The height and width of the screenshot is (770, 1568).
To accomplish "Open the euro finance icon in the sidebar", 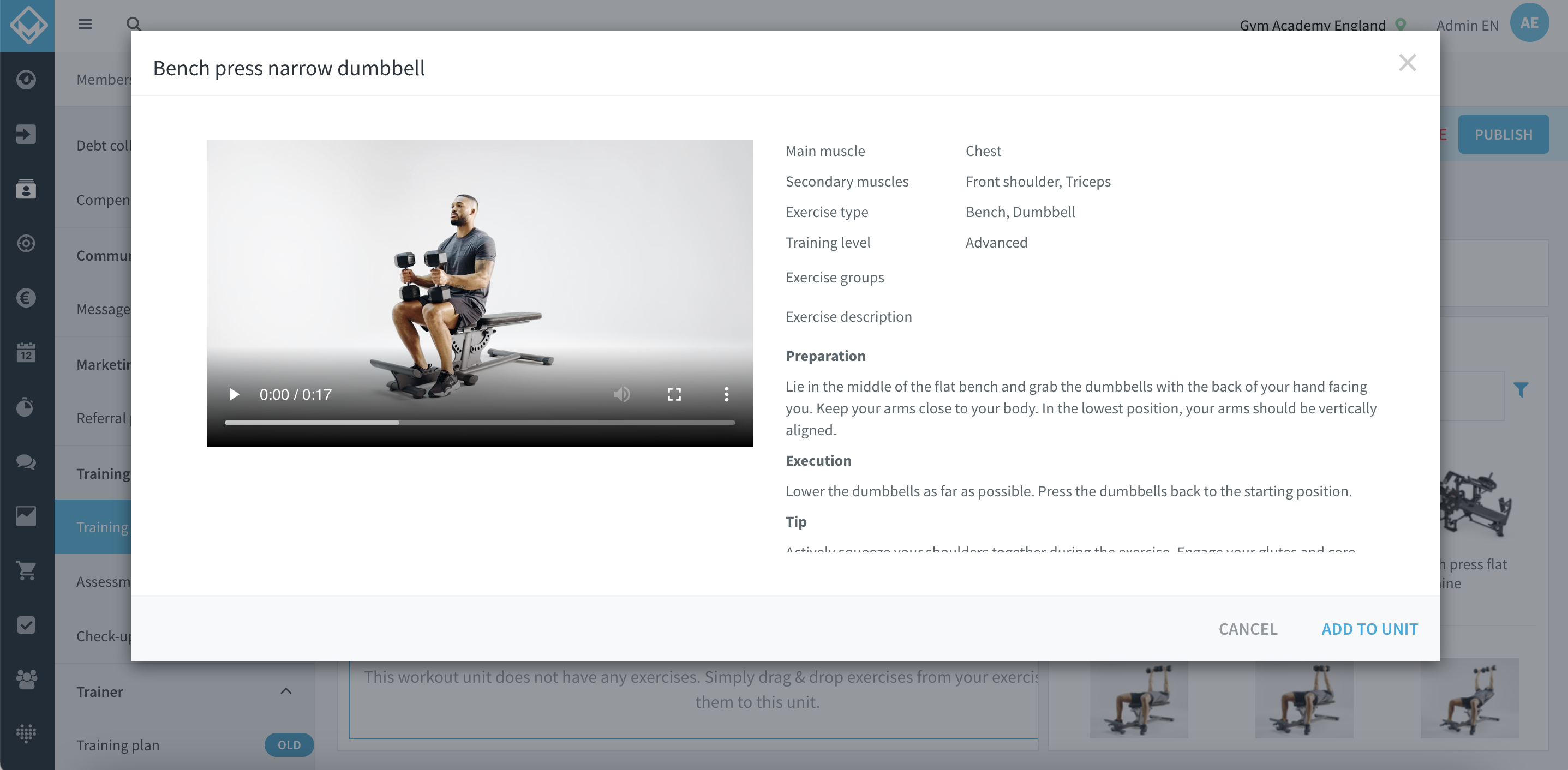I will click(x=26, y=298).
